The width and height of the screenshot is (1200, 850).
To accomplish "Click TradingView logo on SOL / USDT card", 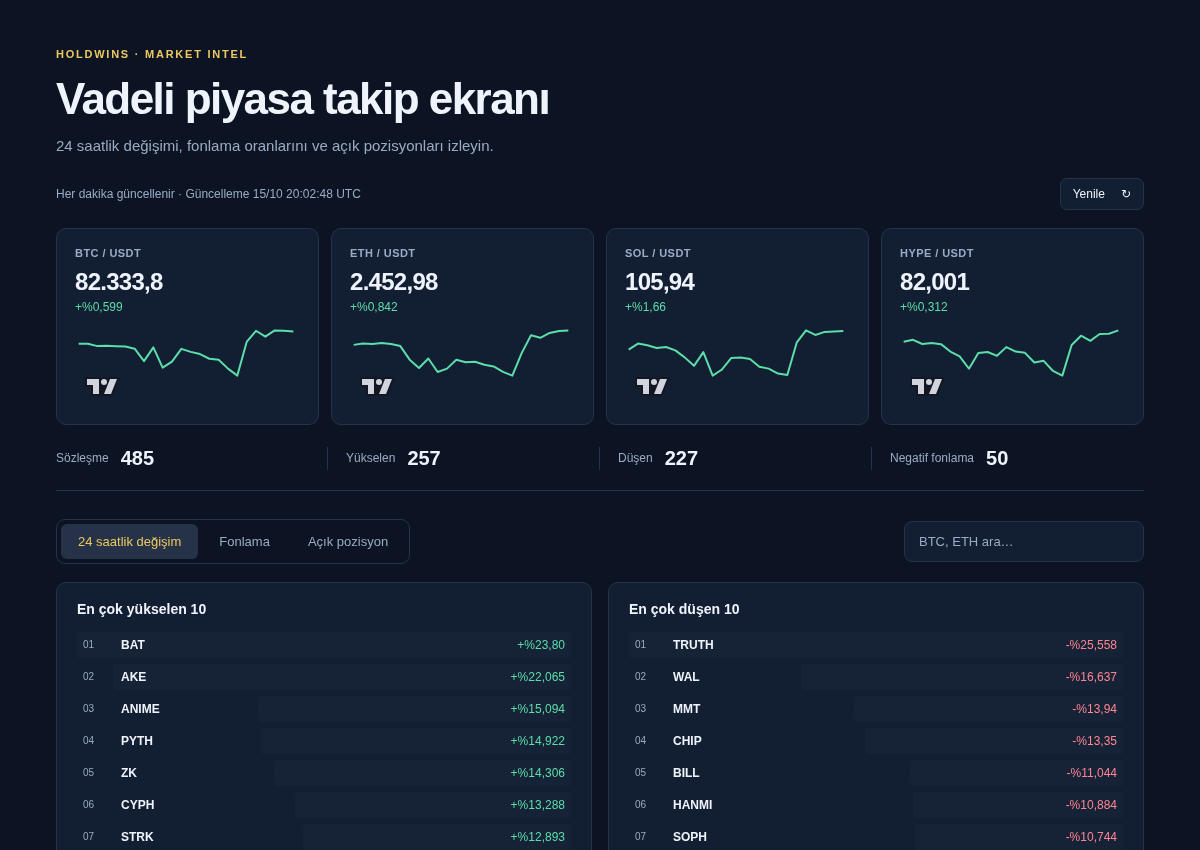I will (652, 386).
